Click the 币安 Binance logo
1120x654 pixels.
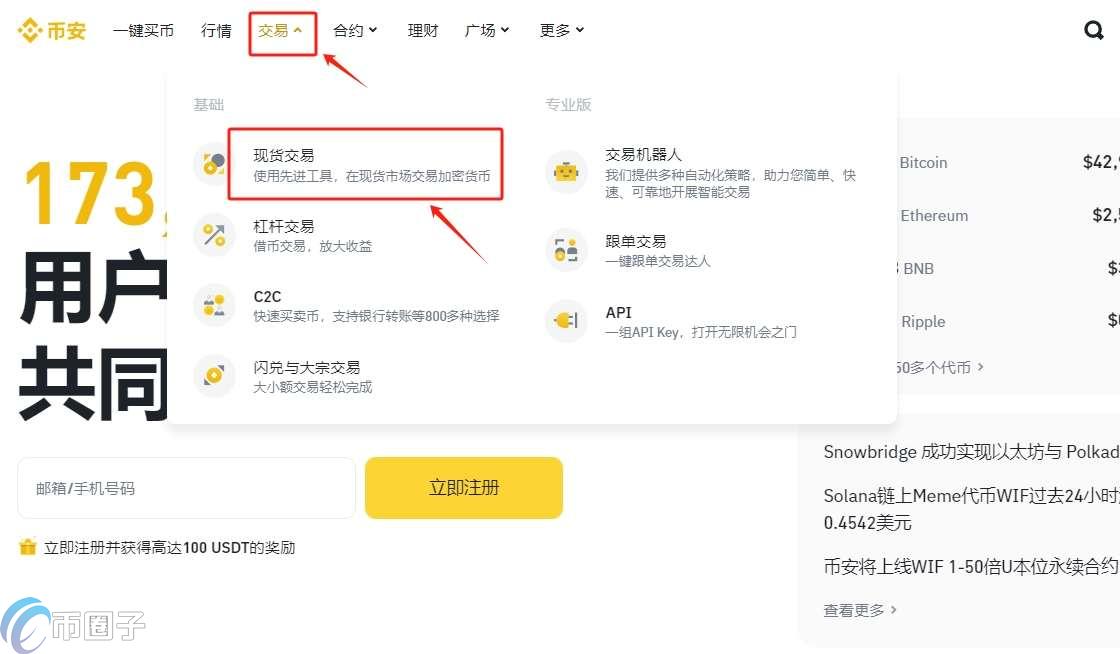coord(52,30)
